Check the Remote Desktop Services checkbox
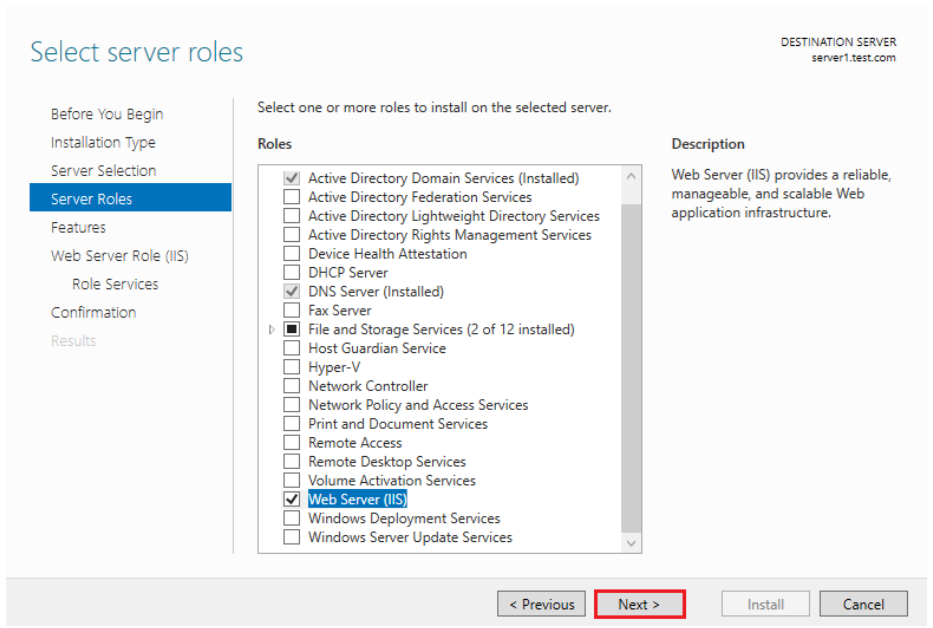Image resolution: width=933 pixels, height=628 pixels. coord(291,461)
